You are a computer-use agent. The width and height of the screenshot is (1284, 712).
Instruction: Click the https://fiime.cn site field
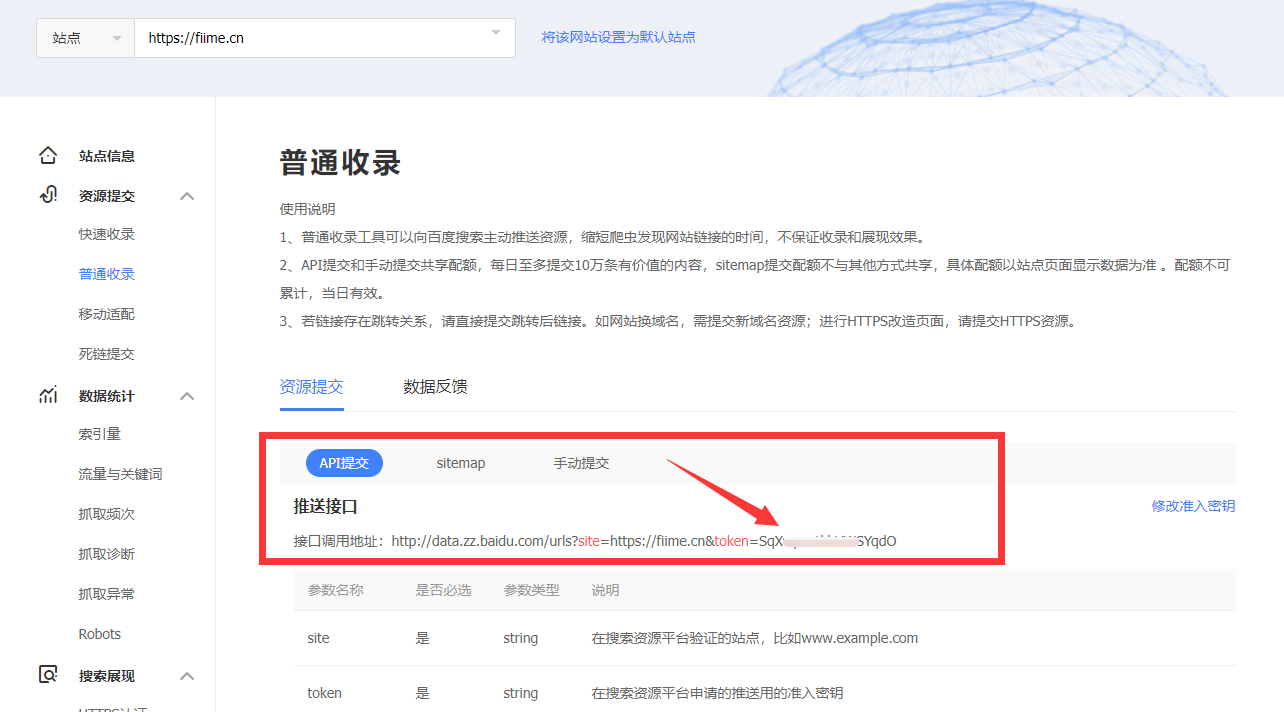point(325,38)
